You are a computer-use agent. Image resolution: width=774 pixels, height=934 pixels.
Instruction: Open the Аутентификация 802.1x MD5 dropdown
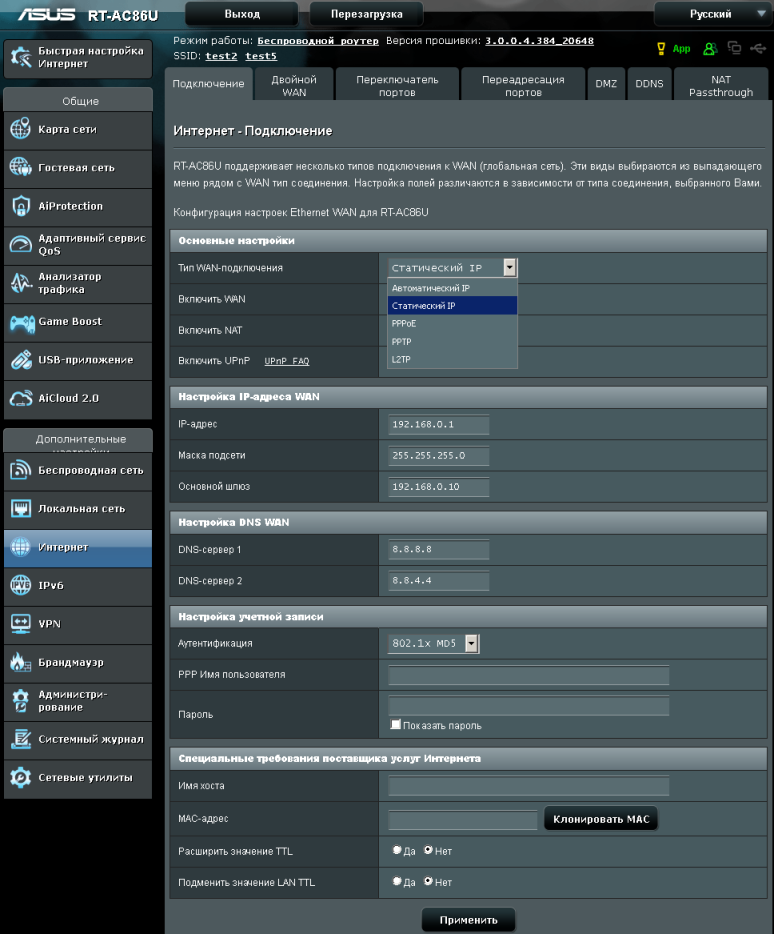pyautogui.click(x=433, y=643)
